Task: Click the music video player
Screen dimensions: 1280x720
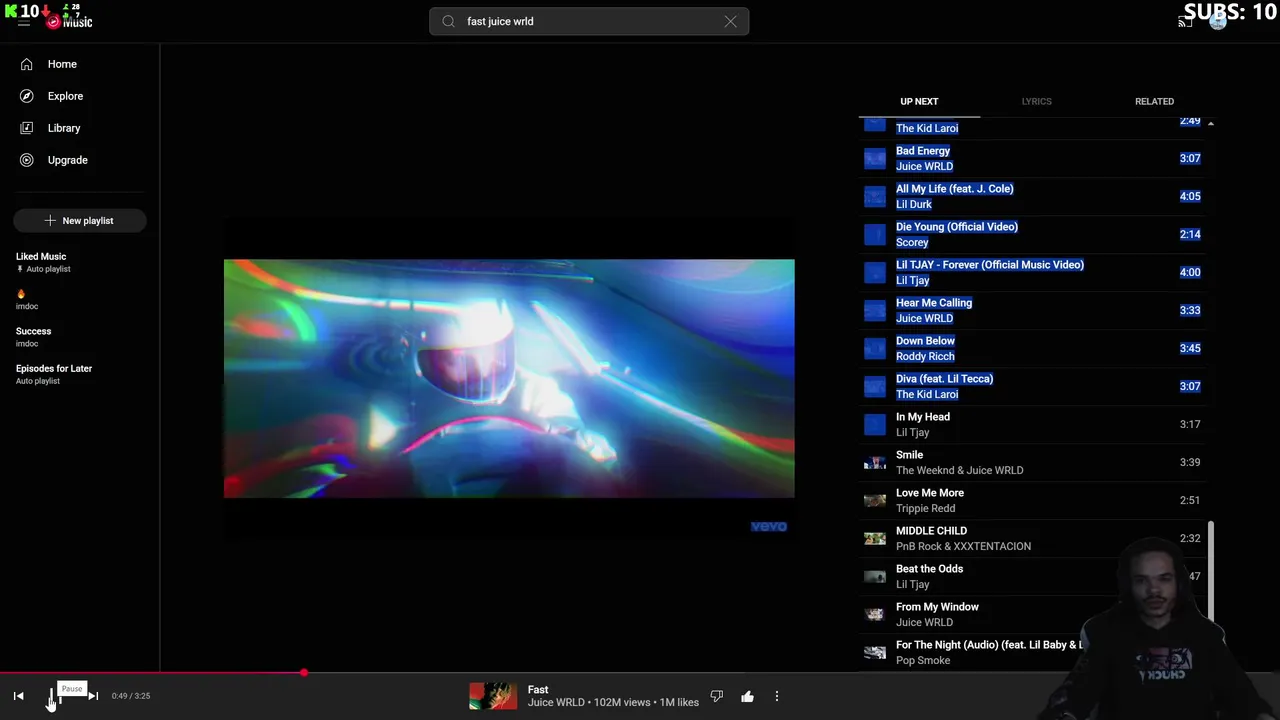Action: [x=509, y=378]
